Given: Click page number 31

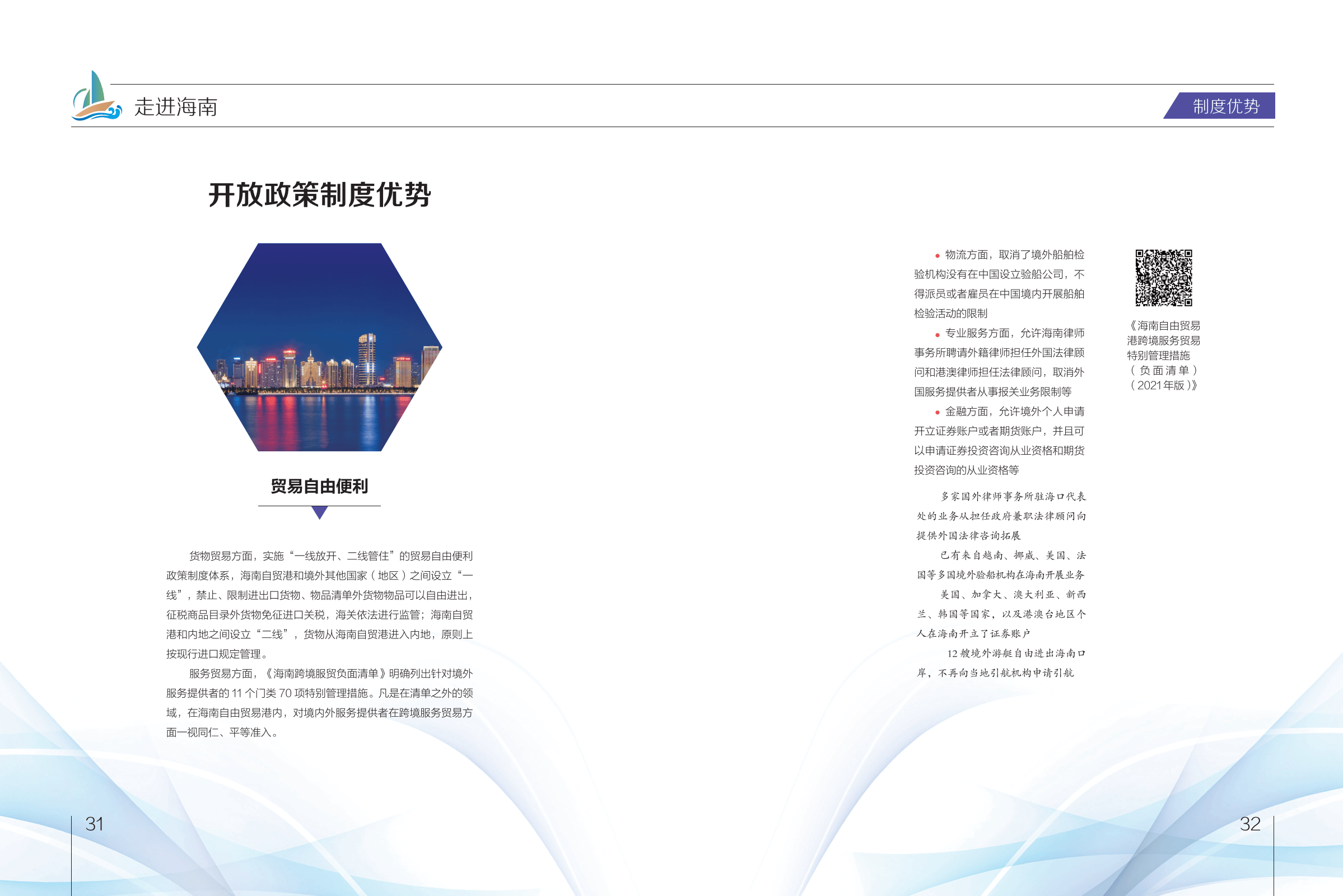Looking at the screenshot, I should (x=94, y=823).
